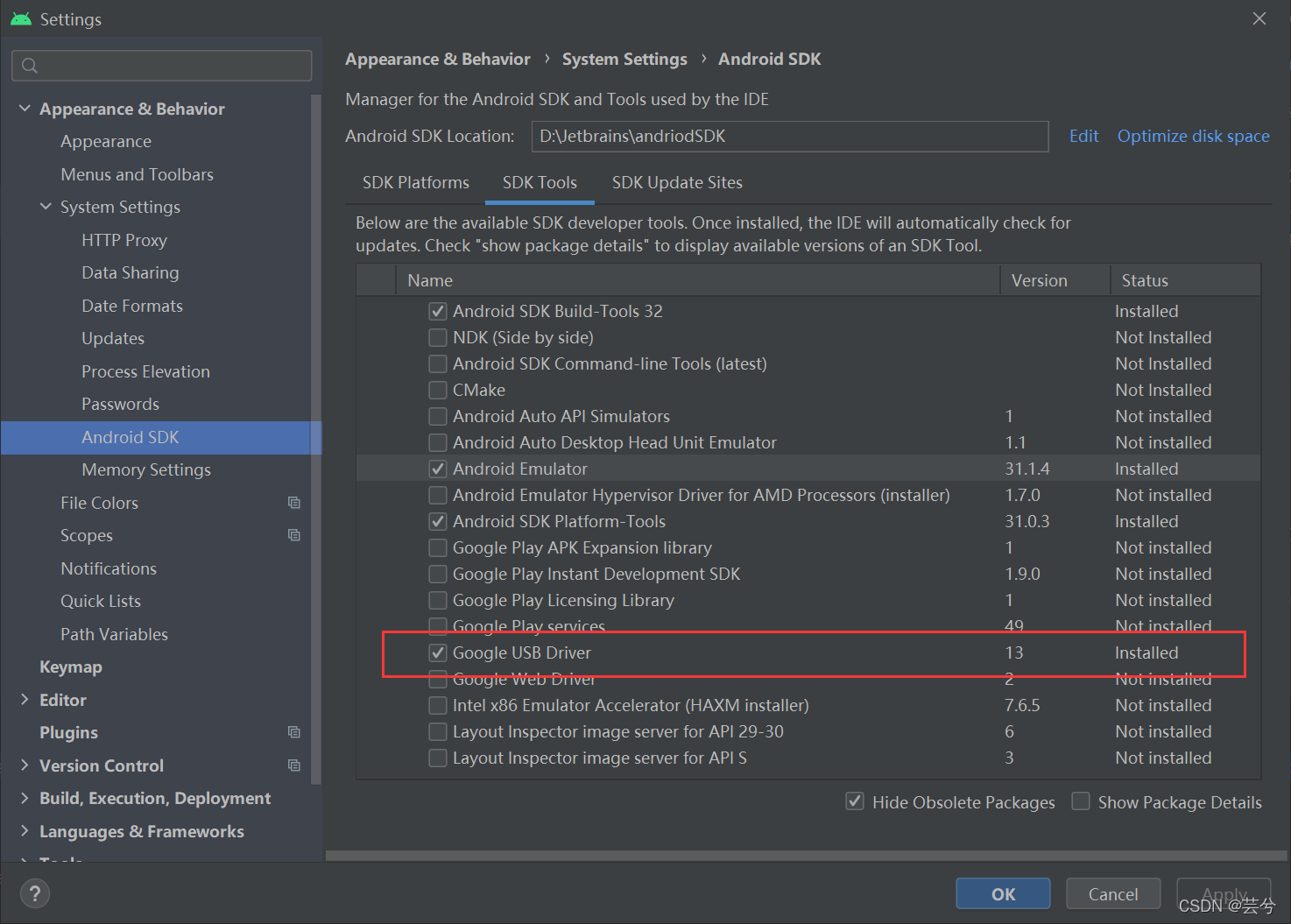The image size is (1291, 924).
Task: Focus the settings search field
Action: (x=162, y=66)
